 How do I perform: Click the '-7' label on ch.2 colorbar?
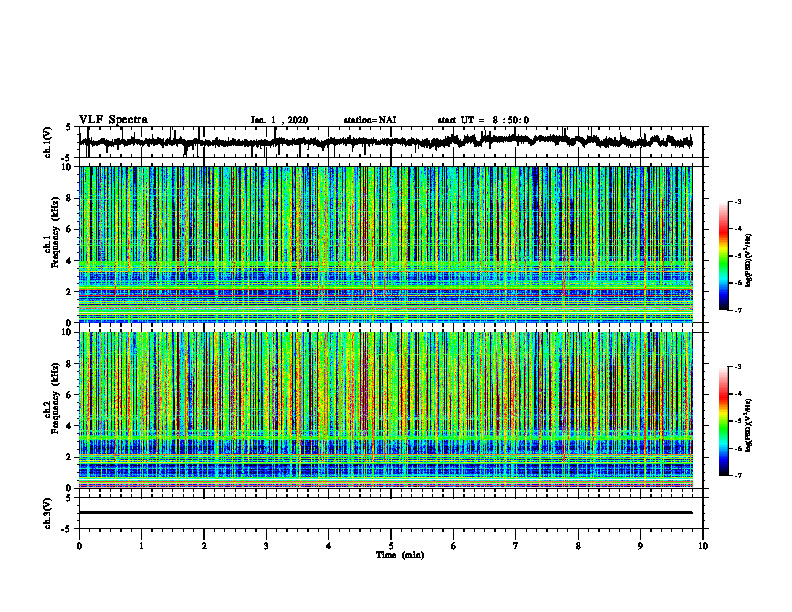738,476
